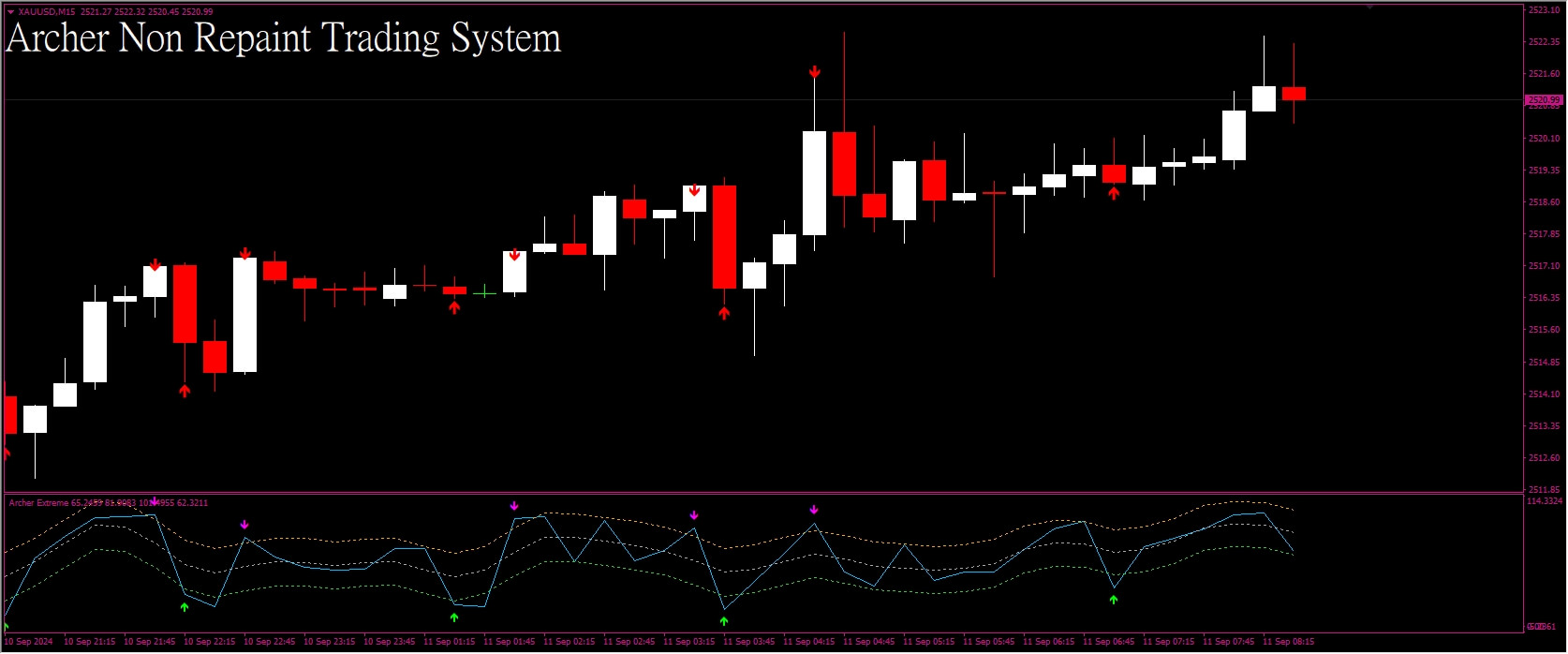
Task: Click the 10 Sep 21:15 time label
Action: 89,642
